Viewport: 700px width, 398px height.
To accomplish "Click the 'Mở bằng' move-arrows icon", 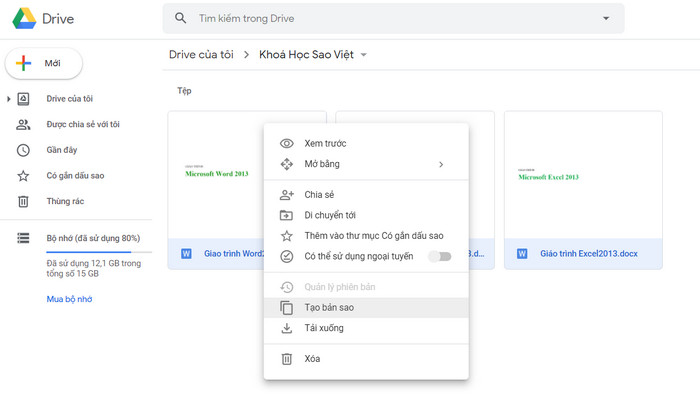I will 287,164.
